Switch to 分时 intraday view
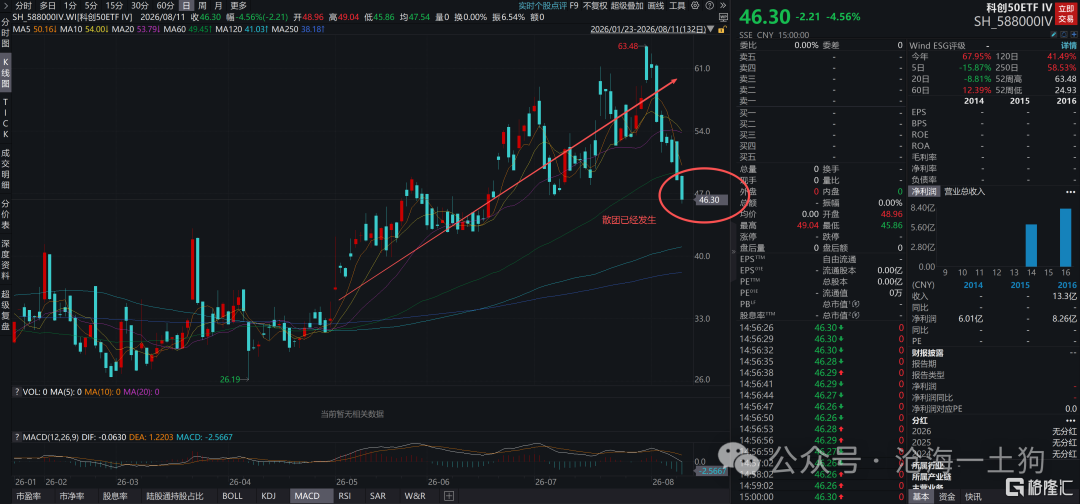Screen dimensions: 1080x504 (x=23, y=6)
